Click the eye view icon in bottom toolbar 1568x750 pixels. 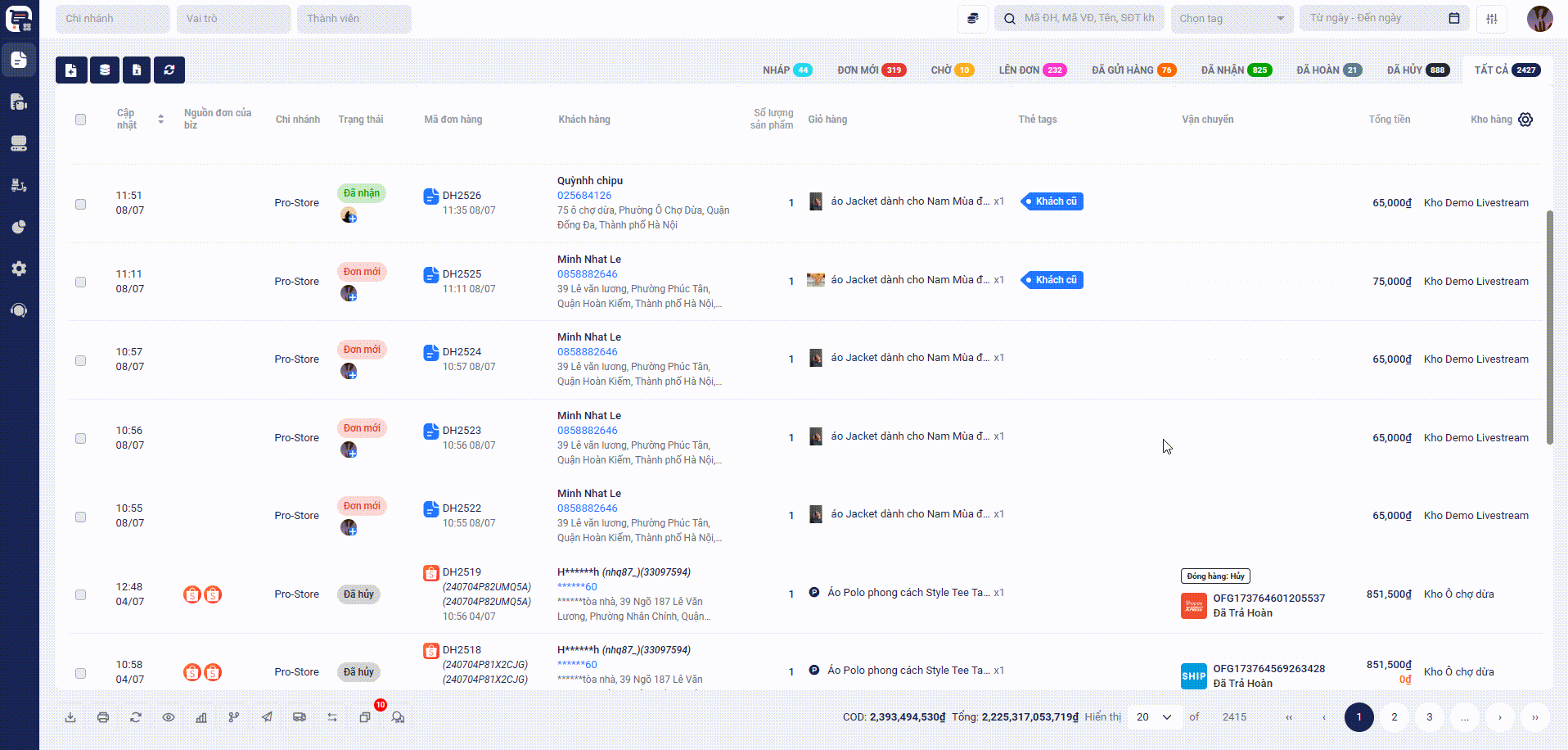169,717
